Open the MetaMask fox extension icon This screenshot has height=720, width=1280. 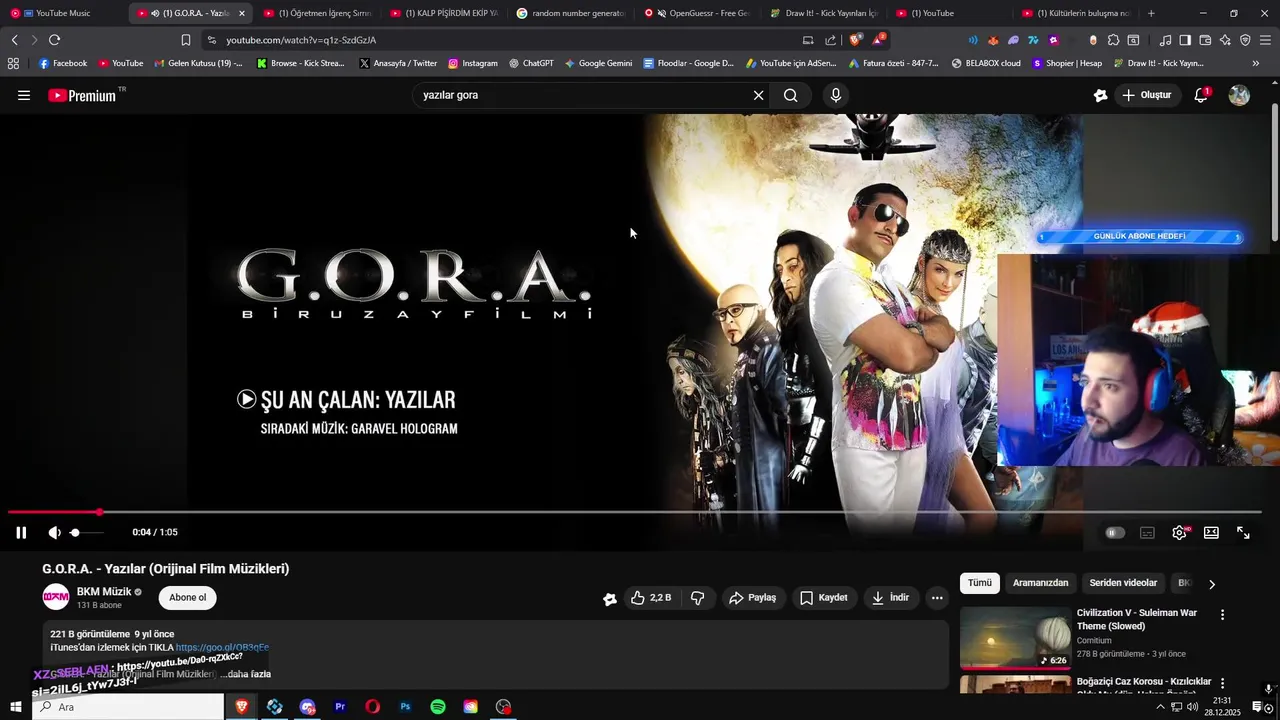993,40
